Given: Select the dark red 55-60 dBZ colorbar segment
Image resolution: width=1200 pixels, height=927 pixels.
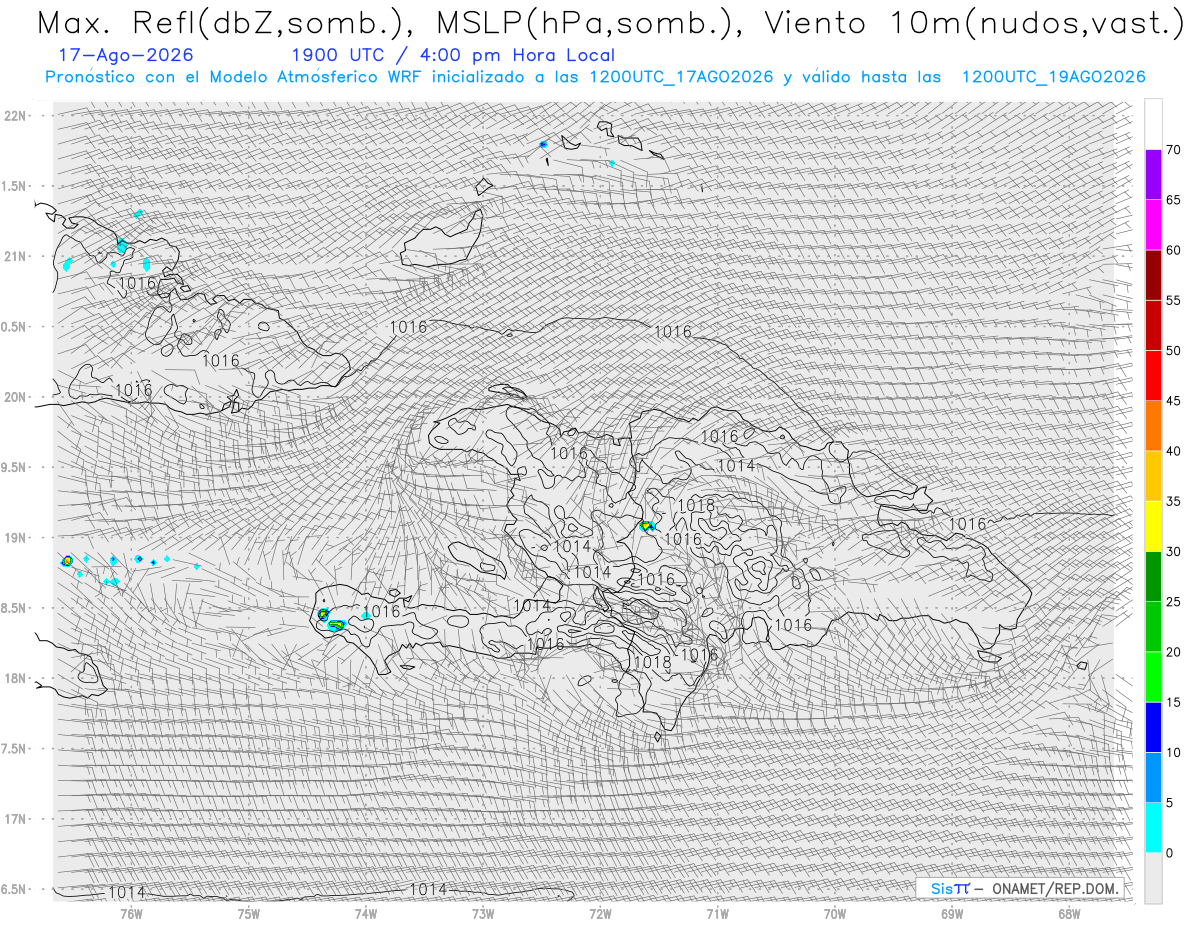Looking at the screenshot, I should tap(1153, 275).
